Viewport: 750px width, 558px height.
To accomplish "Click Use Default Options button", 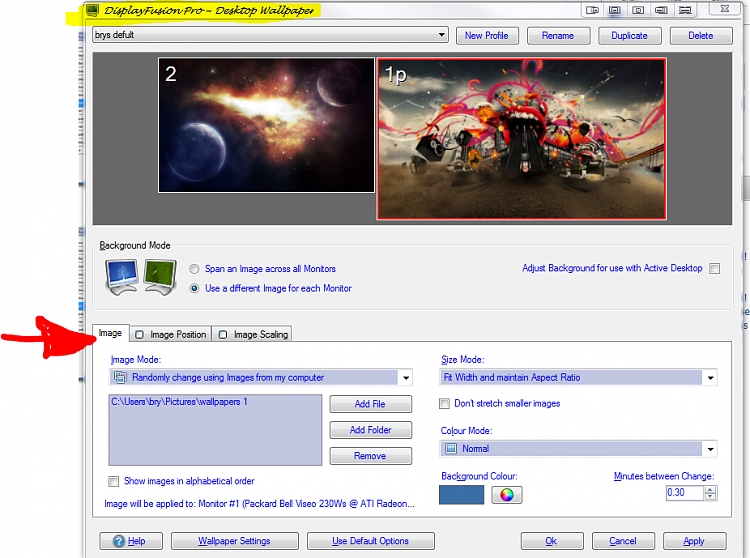I will pos(371,541).
